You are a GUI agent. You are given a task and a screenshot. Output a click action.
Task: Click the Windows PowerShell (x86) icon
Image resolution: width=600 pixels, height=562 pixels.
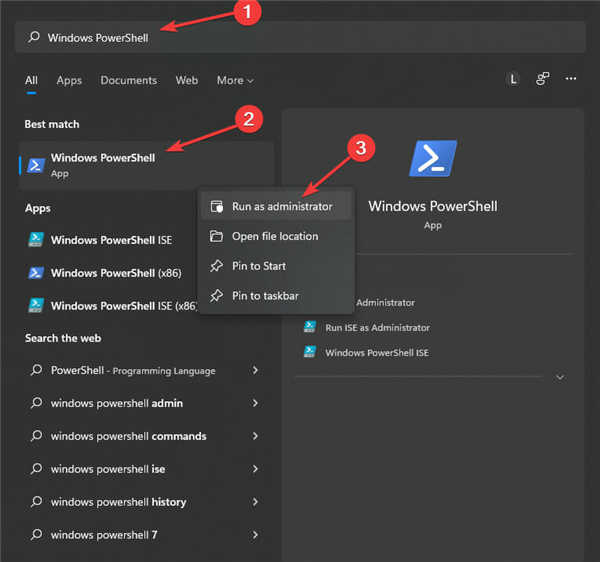tap(36, 273)
